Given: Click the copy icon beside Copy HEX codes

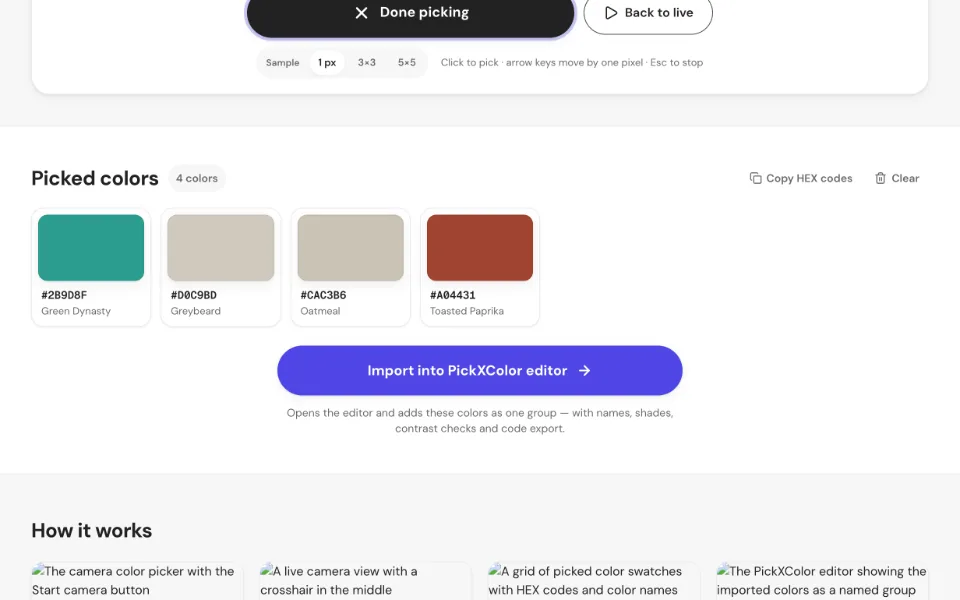Looking at the screenshot, I should pos(756,178).
